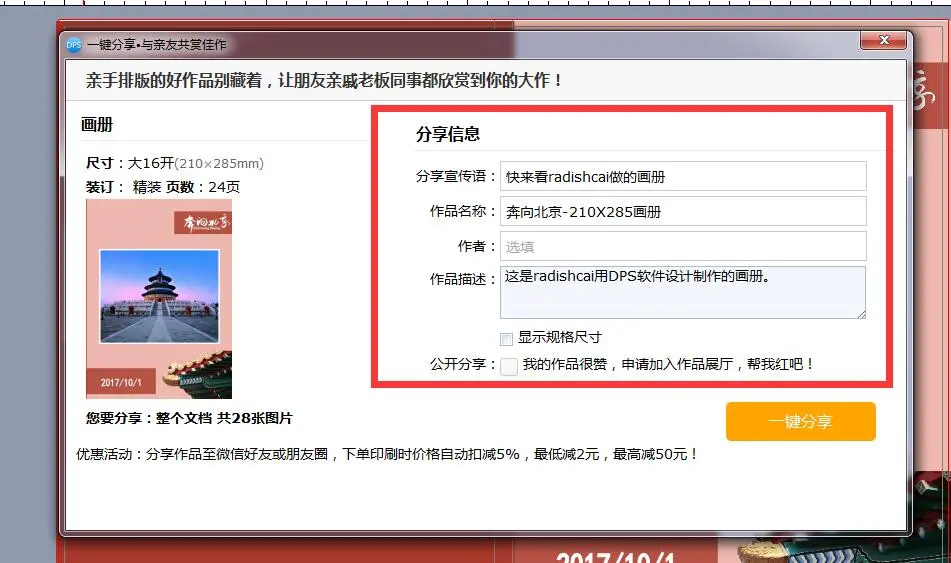The image size is (951, 563).
Task: Click the 作品名称 input field
Action: 683,212
